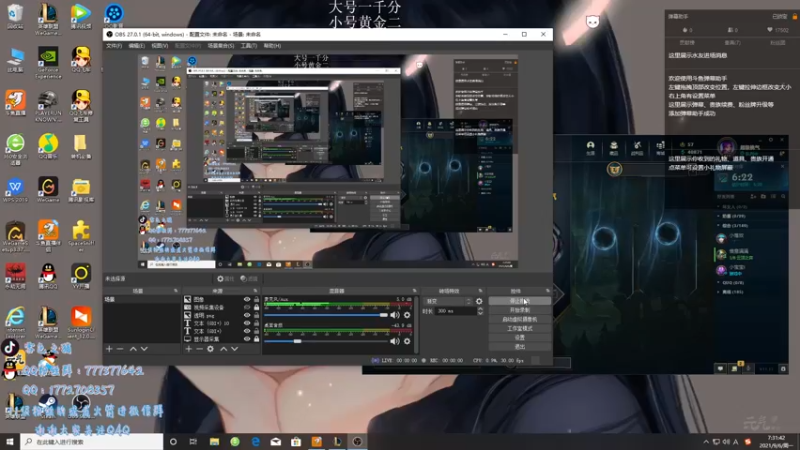Toggle visibility of the 图像 source
The image size is (800, 450).
pos(247,299)
